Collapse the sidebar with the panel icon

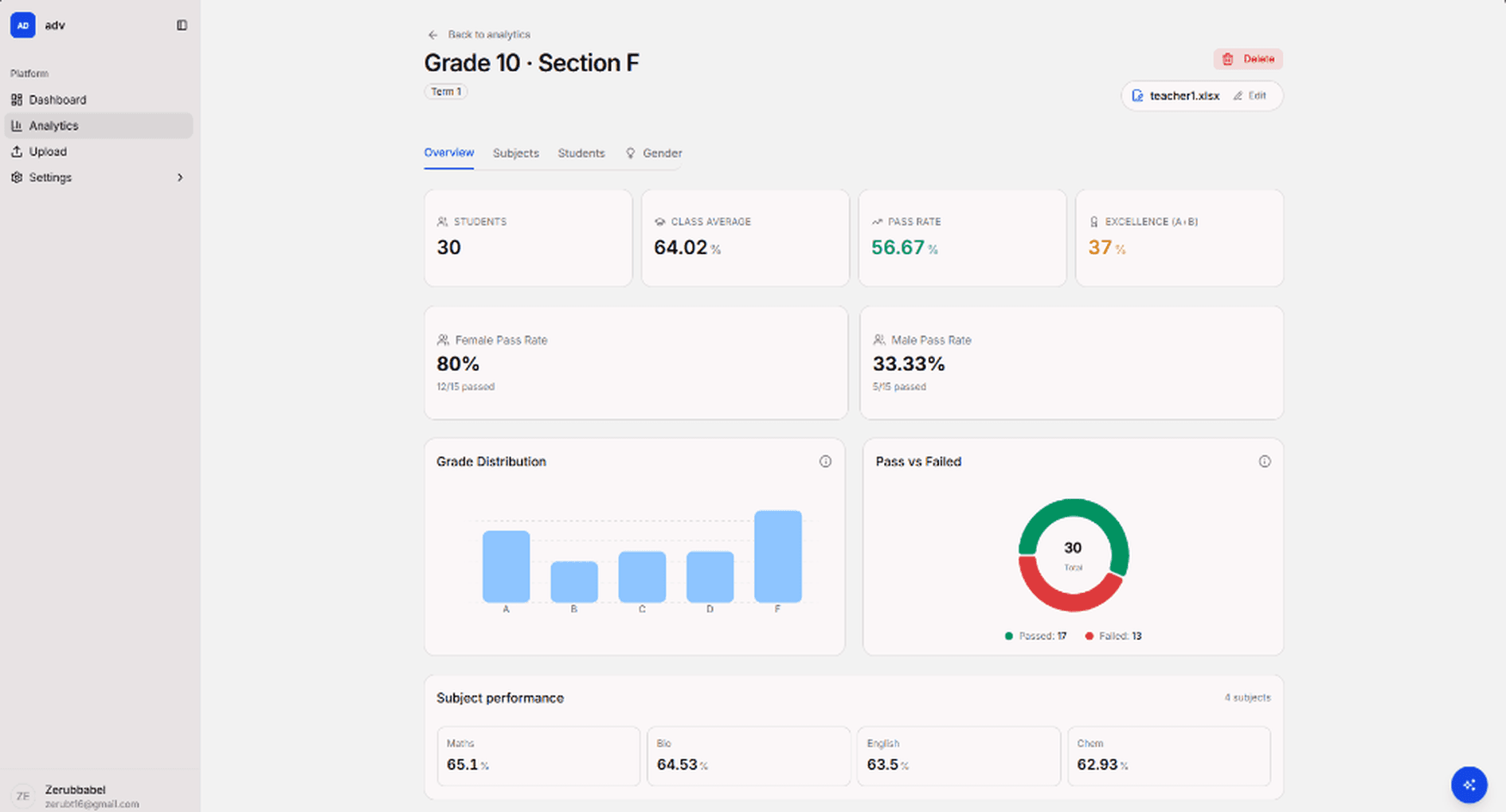click(x=182, y=25)
